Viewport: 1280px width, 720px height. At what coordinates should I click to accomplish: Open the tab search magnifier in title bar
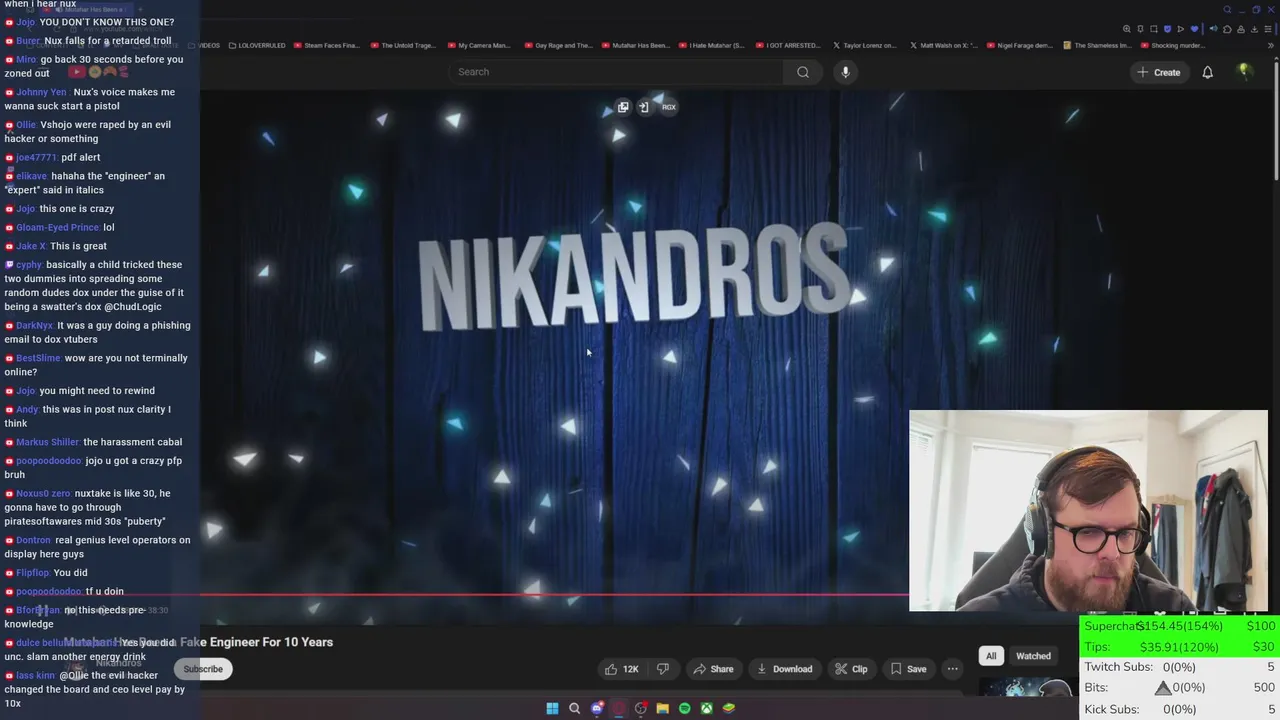(x=1227, y=10)
